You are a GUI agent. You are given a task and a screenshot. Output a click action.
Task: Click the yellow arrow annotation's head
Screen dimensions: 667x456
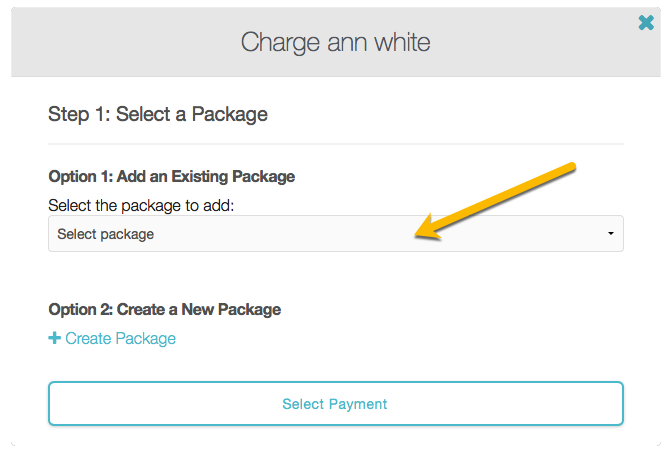(x=424, y=232)
